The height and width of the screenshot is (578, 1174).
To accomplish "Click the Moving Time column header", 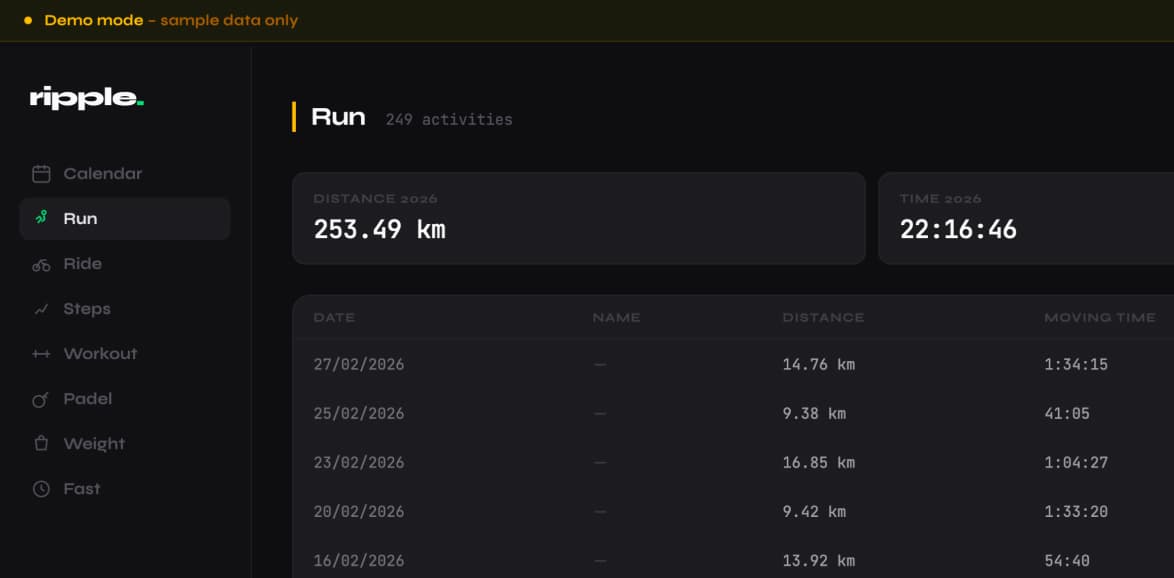I will 1099,318.
